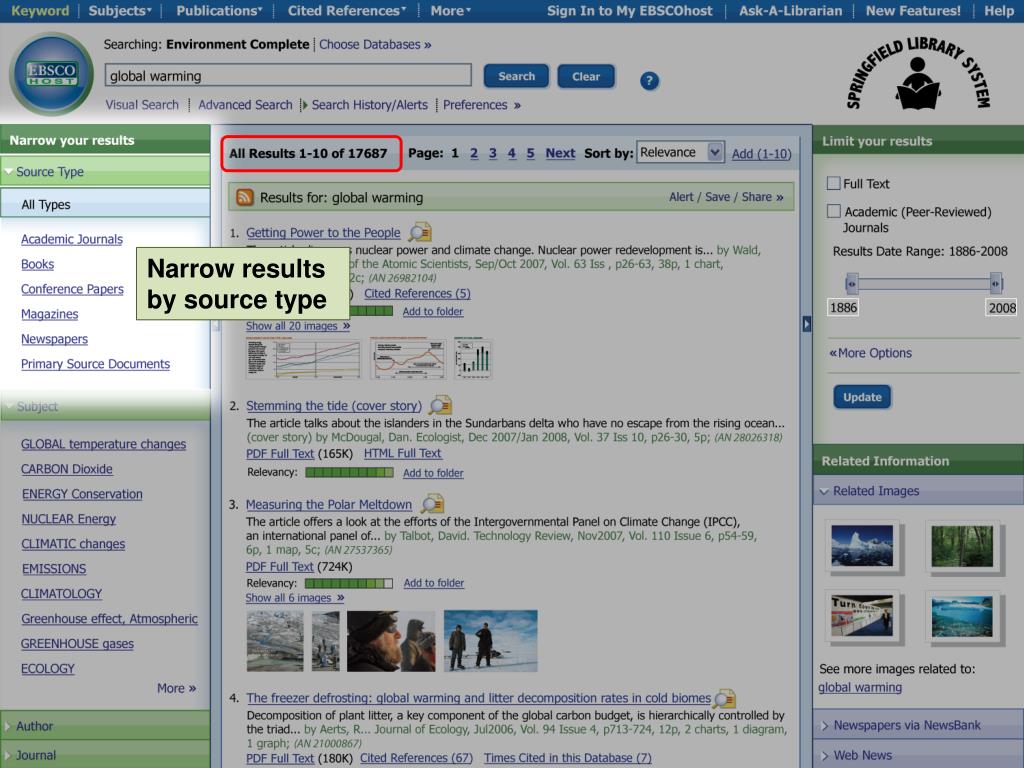Screen dimensions: 1024x768
Task: Expand the Journal section
Action: (104, 755)
